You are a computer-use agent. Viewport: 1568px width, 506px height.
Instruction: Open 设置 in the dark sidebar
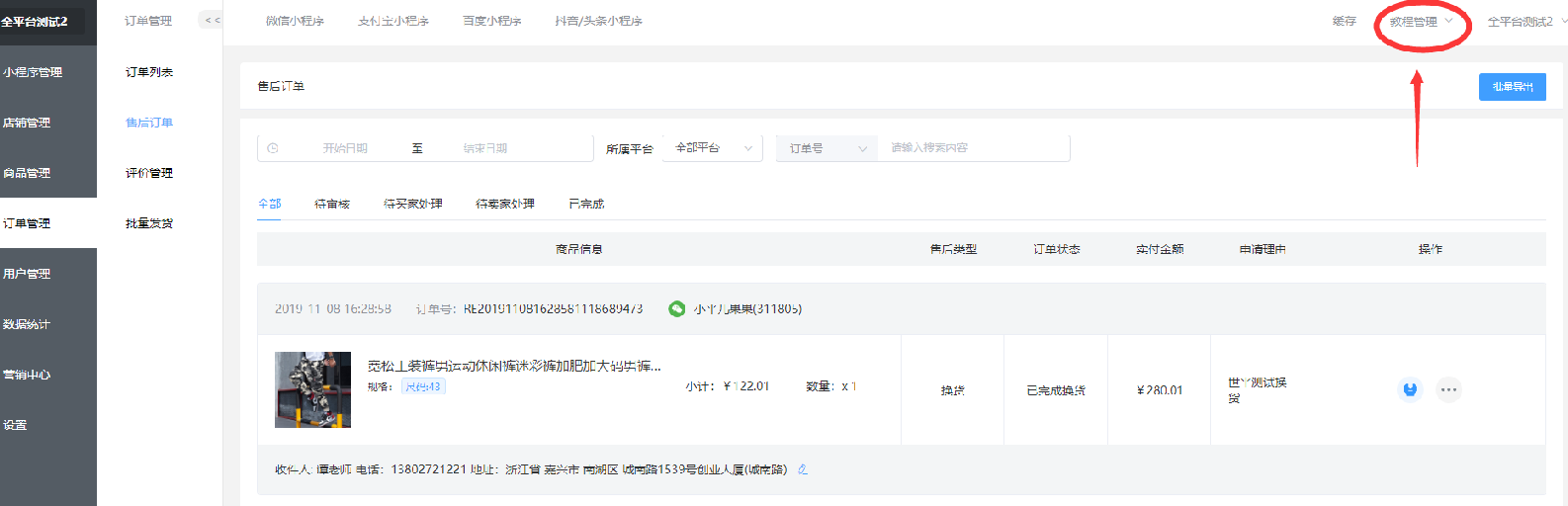tap(48, 425)
